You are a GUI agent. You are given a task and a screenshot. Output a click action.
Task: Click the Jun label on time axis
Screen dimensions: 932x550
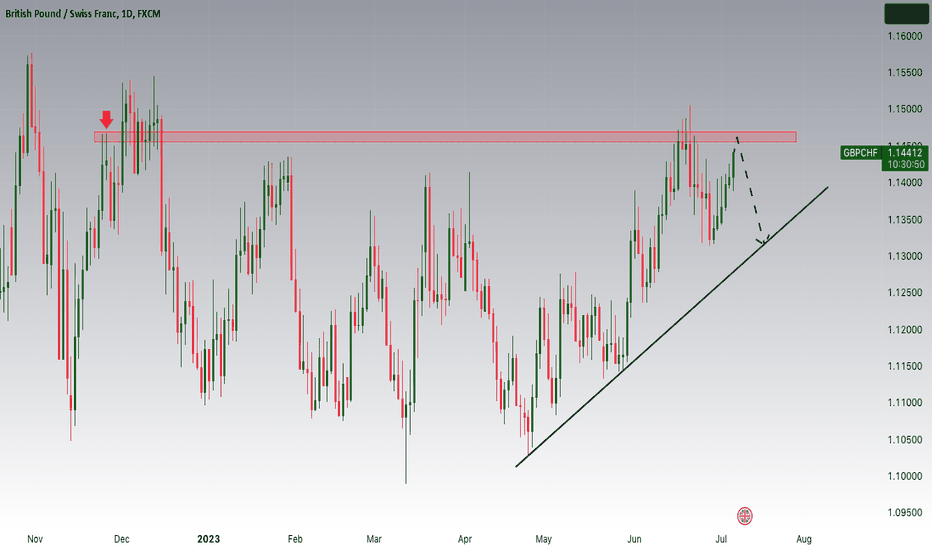click(634, 539)
